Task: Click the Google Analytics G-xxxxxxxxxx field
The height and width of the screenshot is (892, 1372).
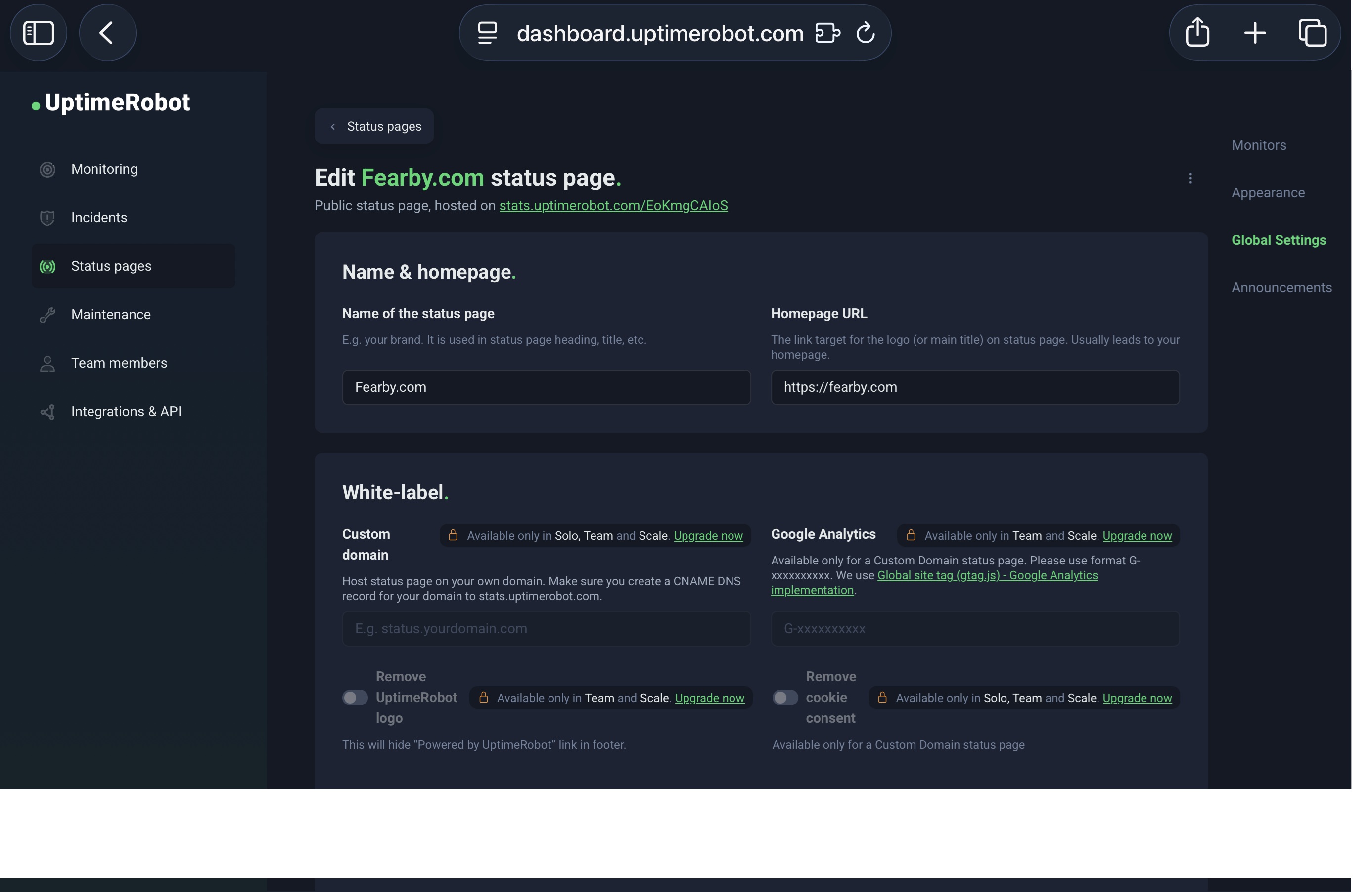Action: [975, 628]
